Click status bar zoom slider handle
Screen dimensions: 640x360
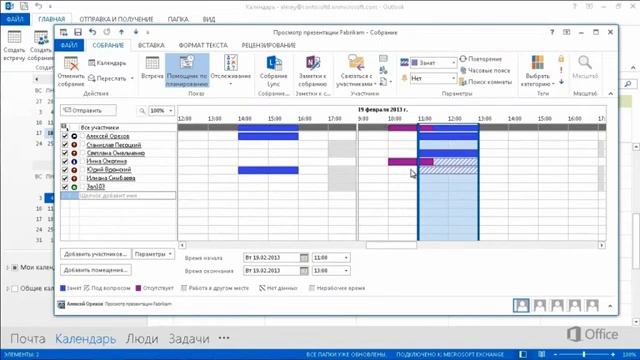point(584,354)
